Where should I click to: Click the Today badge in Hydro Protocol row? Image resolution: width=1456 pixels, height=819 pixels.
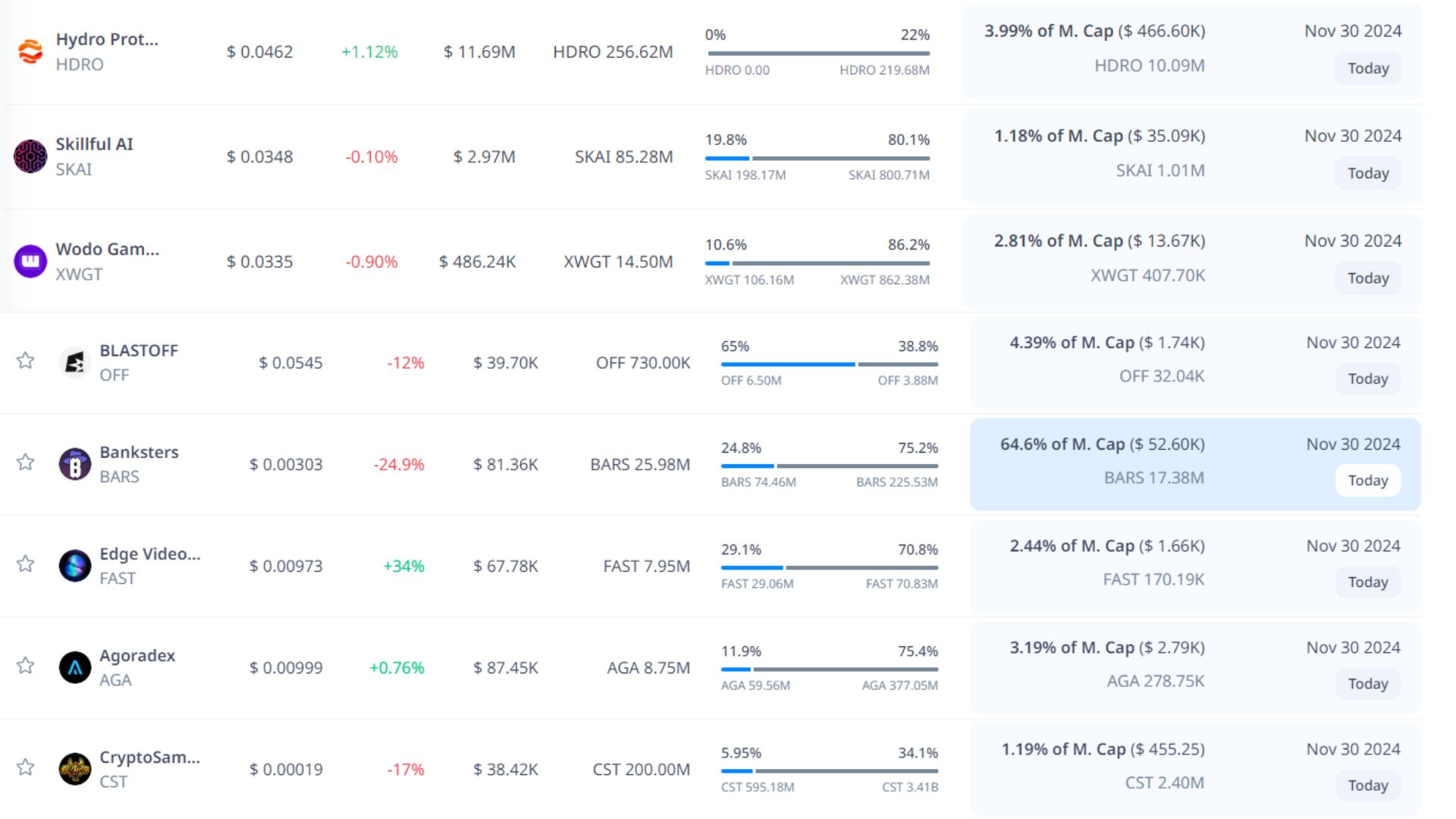click(1367, 68)
